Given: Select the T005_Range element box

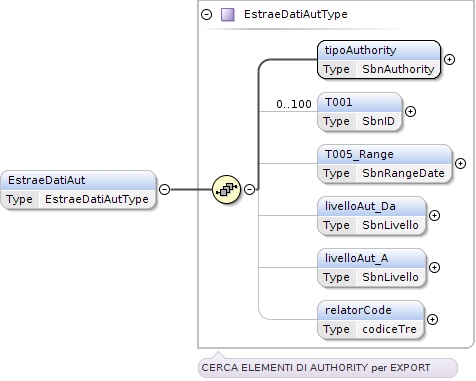Looking at the screenshot, I should point(385,164).
